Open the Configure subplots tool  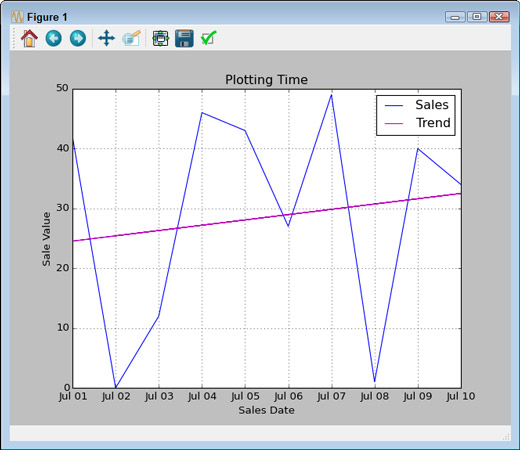click(161, 38)
